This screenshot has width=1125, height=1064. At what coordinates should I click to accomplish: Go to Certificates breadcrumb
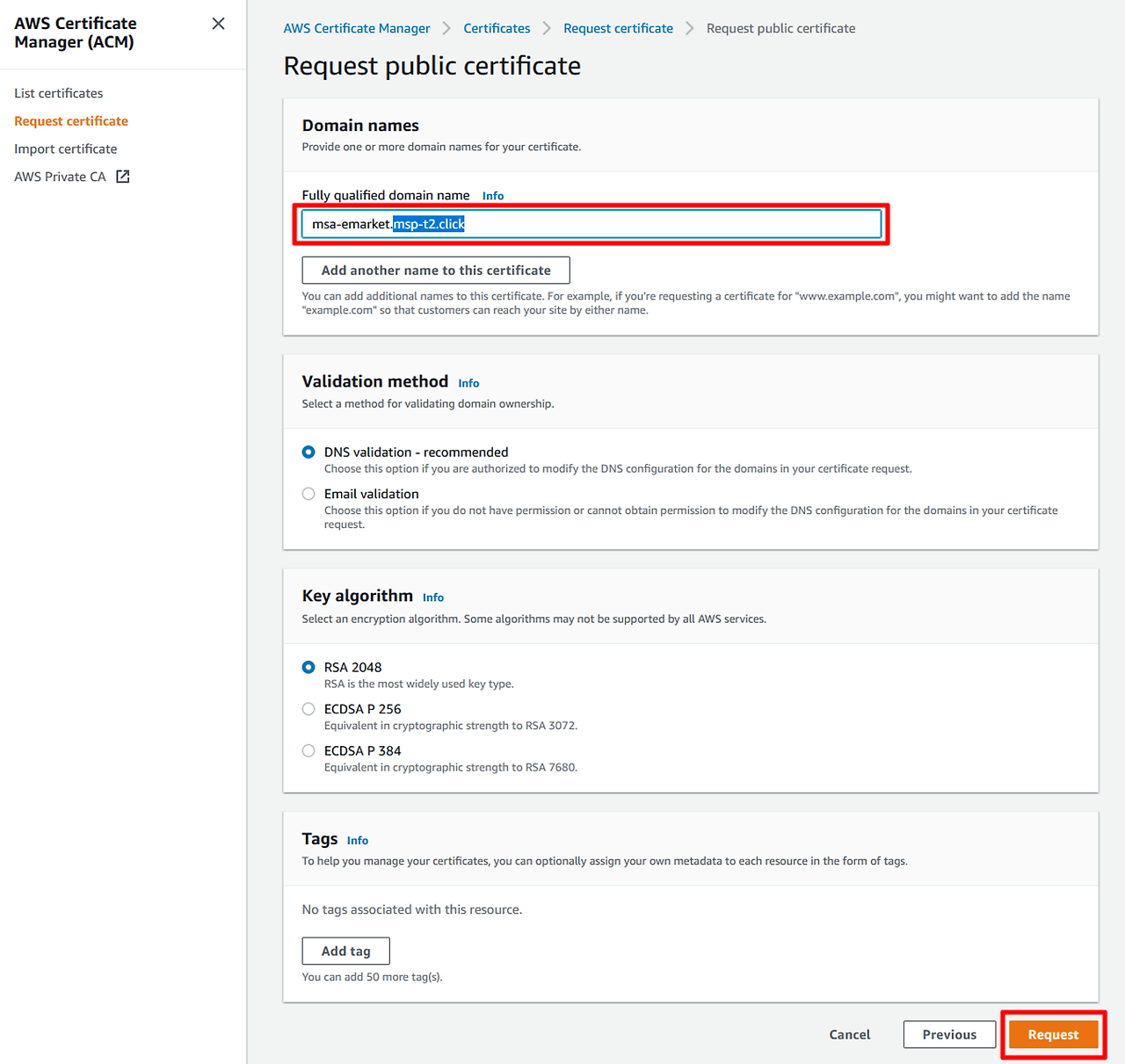click(497, 28)
